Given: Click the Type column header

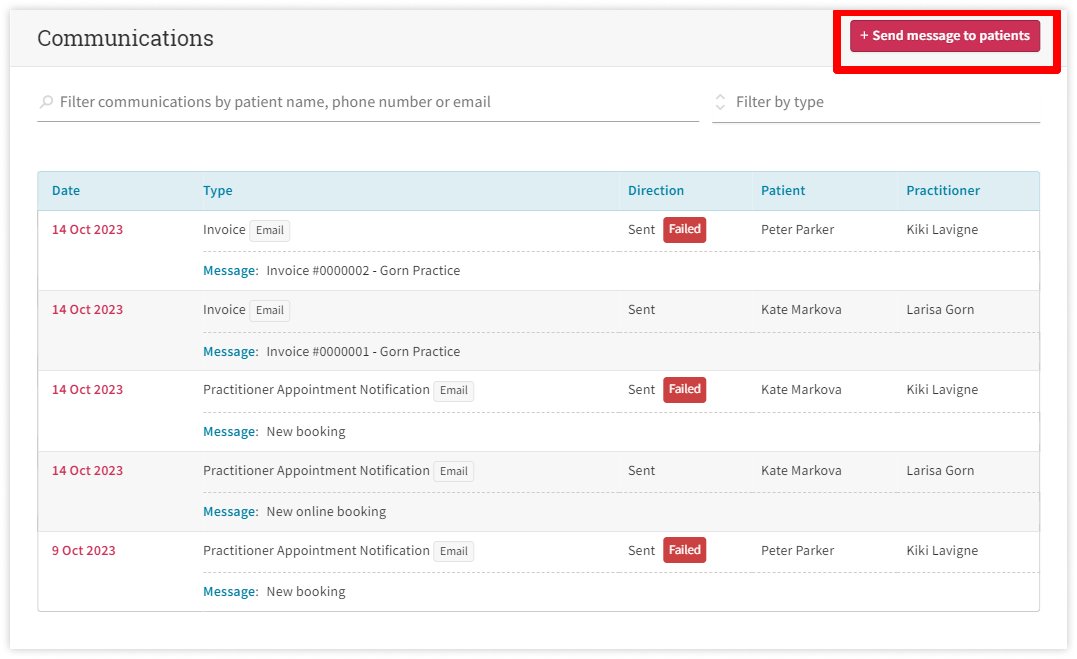Looking at the screenshot, I should (218, 190).
